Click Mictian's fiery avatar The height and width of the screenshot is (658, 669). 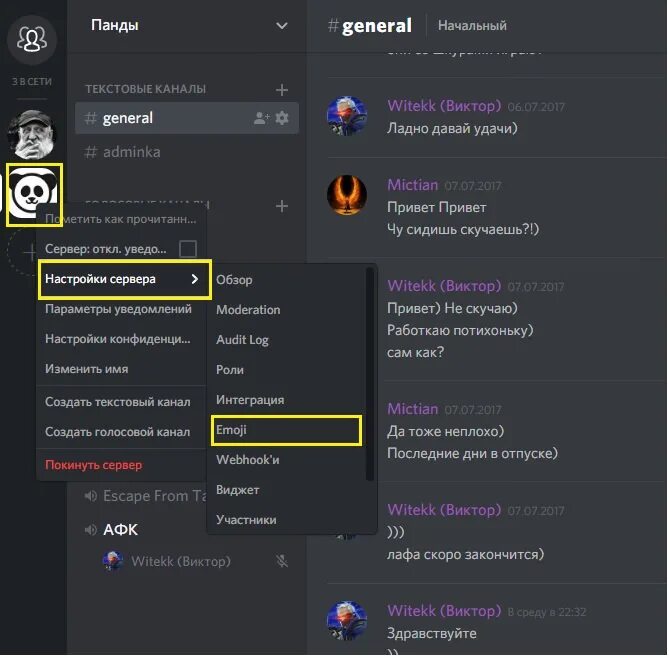click(x=346, y=195)
